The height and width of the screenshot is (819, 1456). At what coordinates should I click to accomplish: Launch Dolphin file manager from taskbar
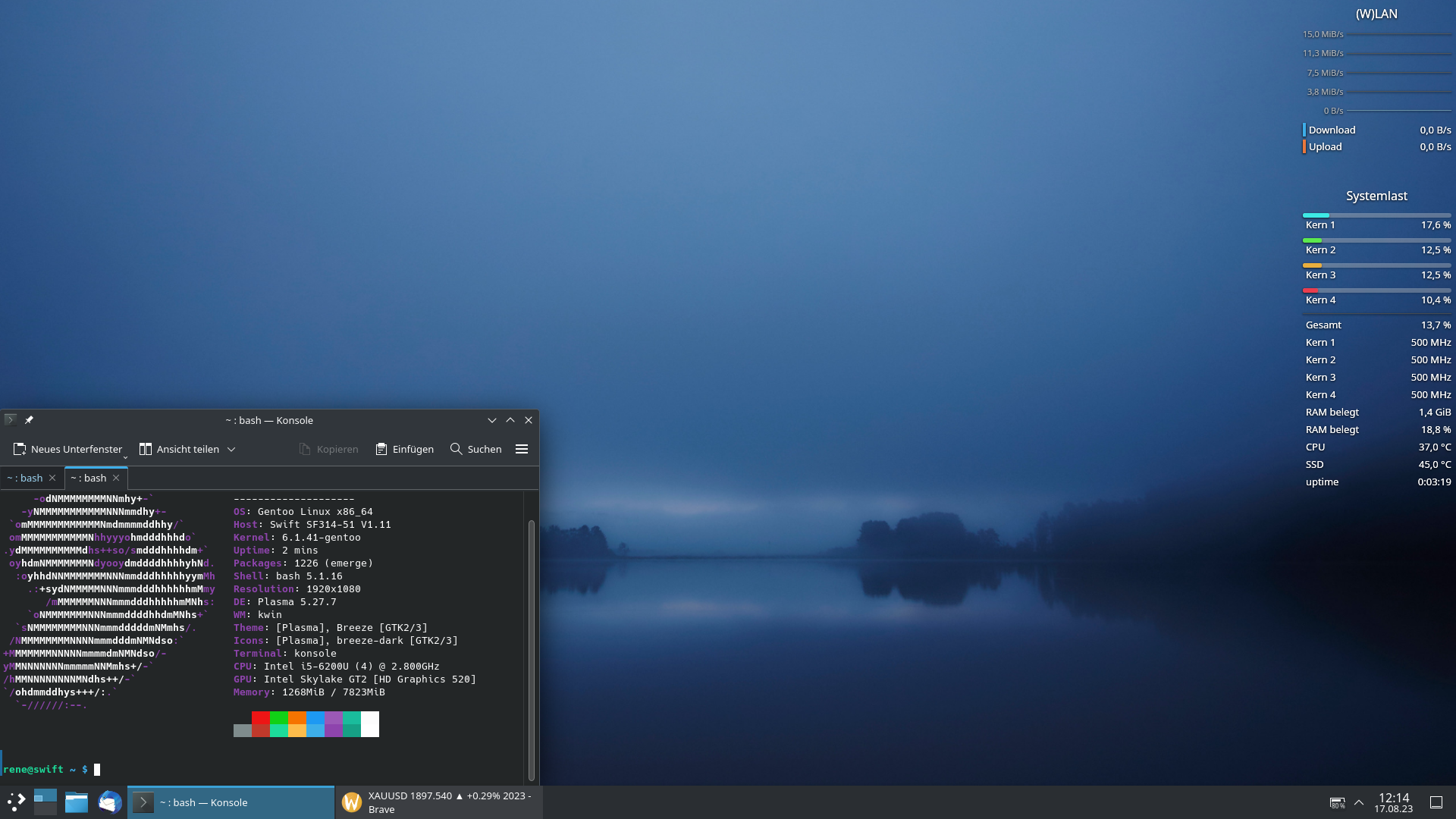(77, 802)
